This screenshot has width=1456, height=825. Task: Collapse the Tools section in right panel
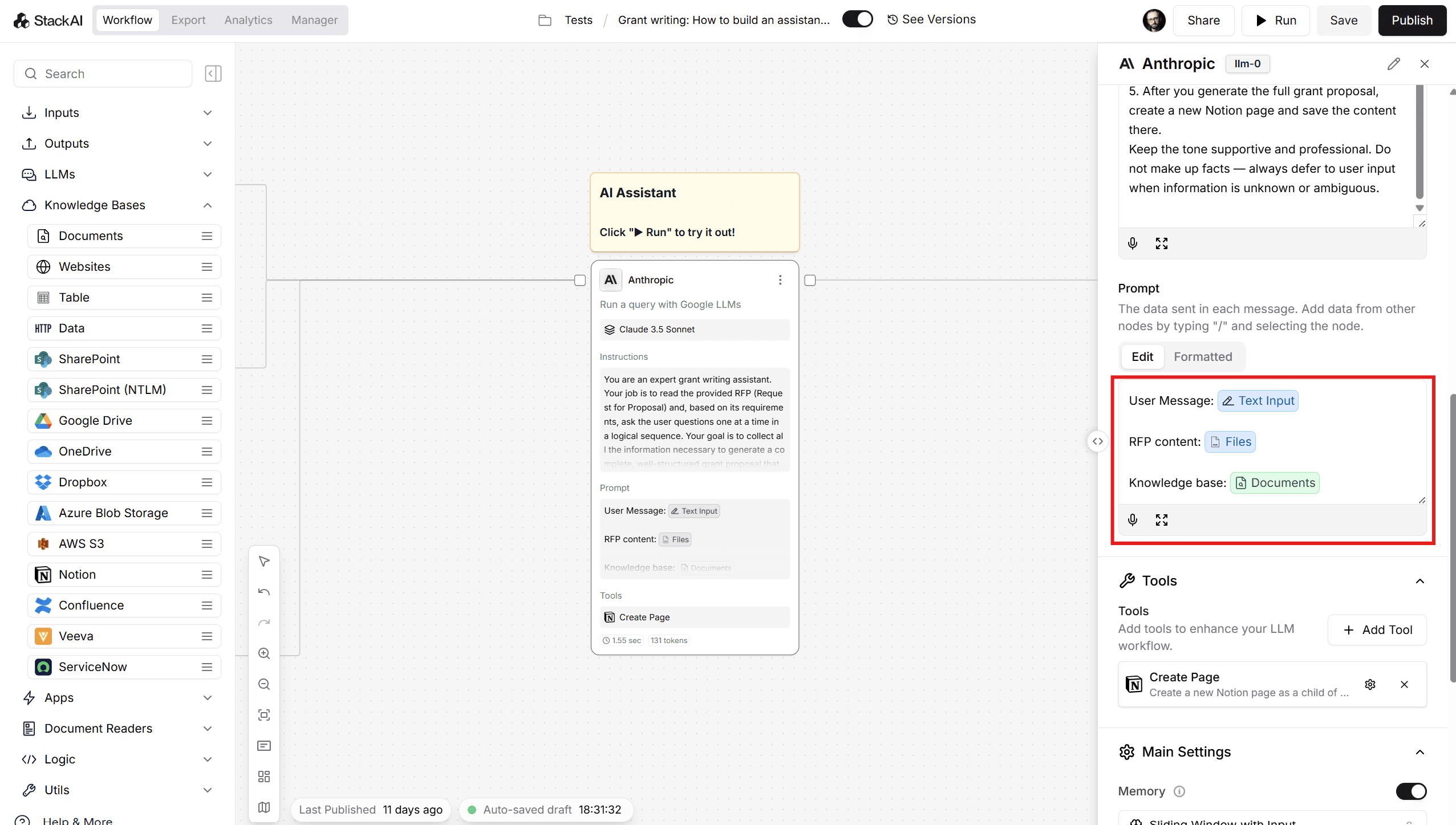coord(1420,581)
